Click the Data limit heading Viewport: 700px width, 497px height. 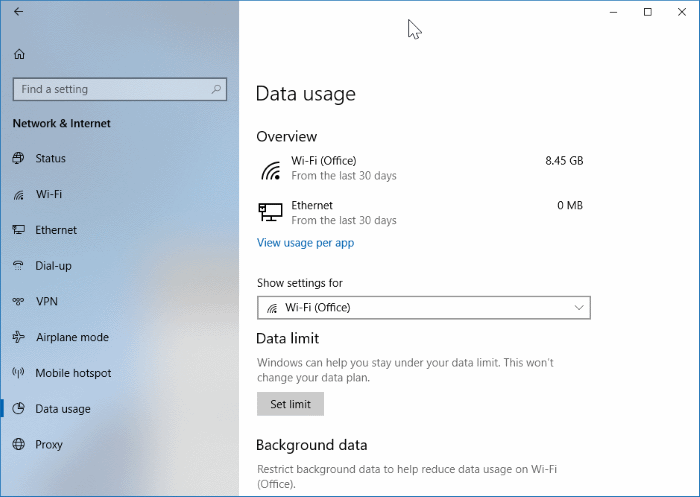click(288, 338)
